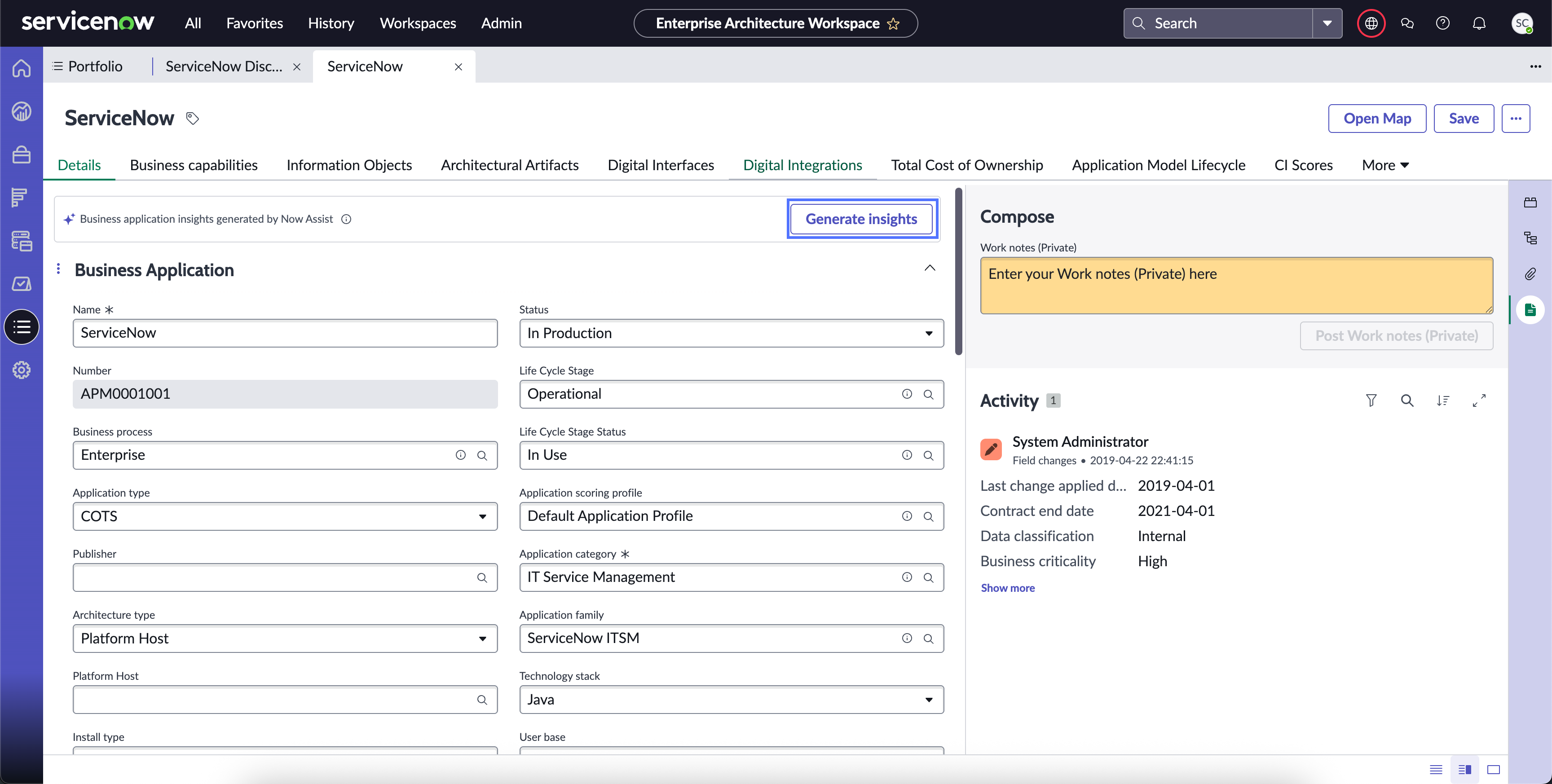Click the tag icon beside ServiceNow title

[x=192, y=119]
